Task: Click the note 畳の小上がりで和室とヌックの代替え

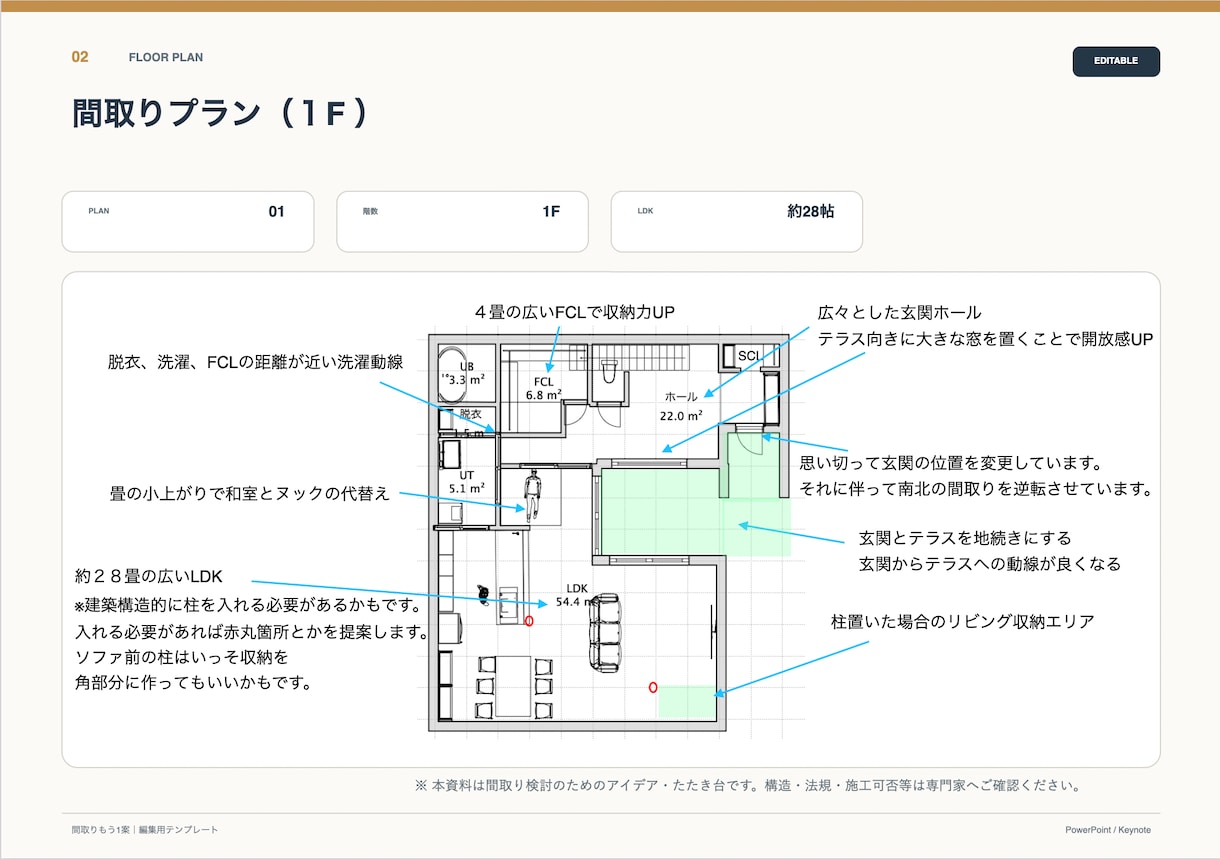Action: (x=249, y=493)
